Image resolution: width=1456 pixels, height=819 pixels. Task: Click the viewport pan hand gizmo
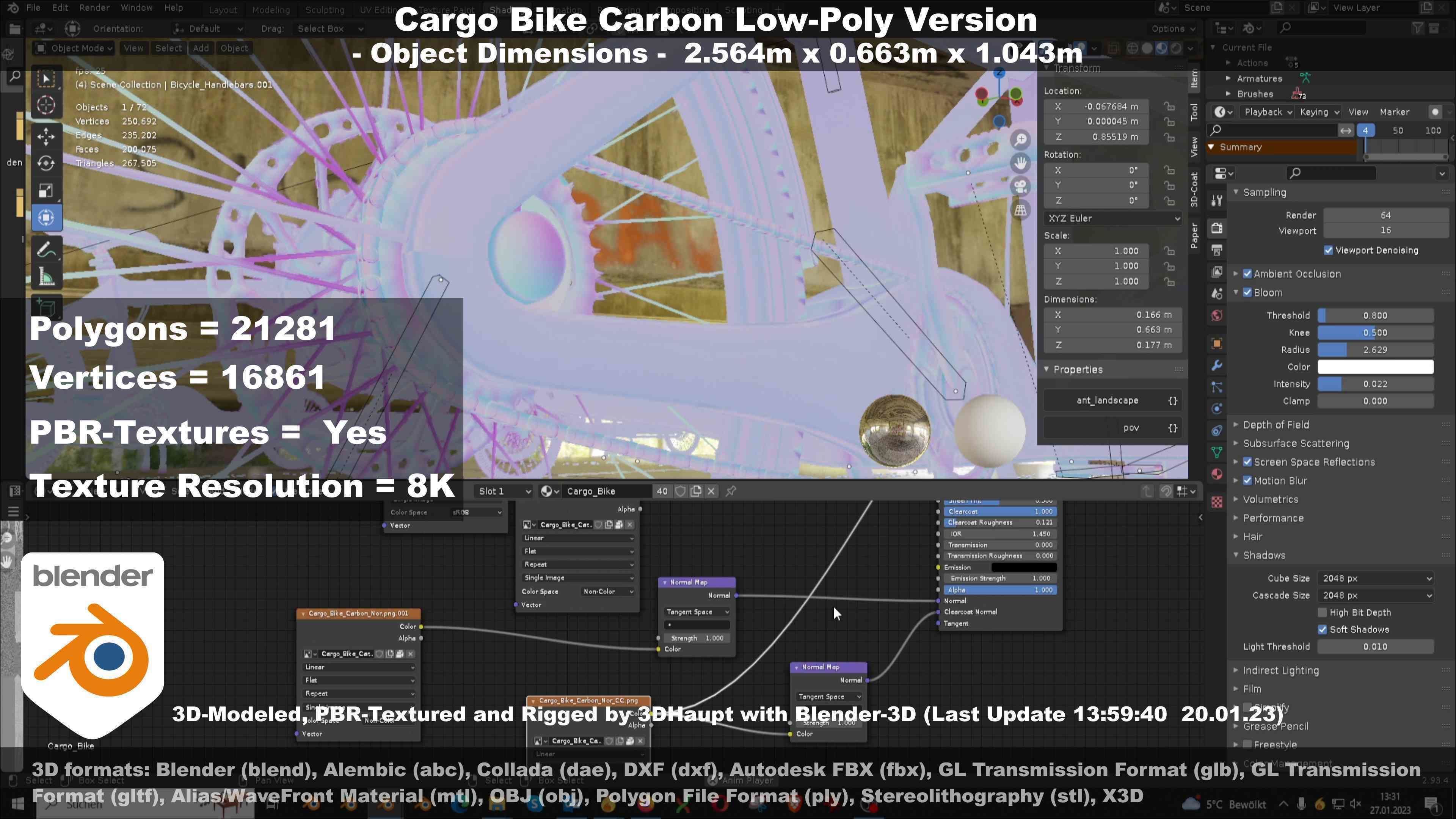pos(1021,163)
